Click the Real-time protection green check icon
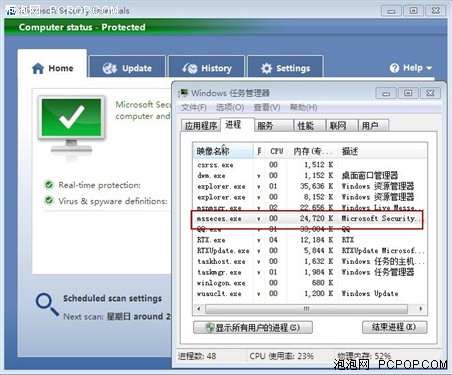452x375 pixels. coord(49,185)
